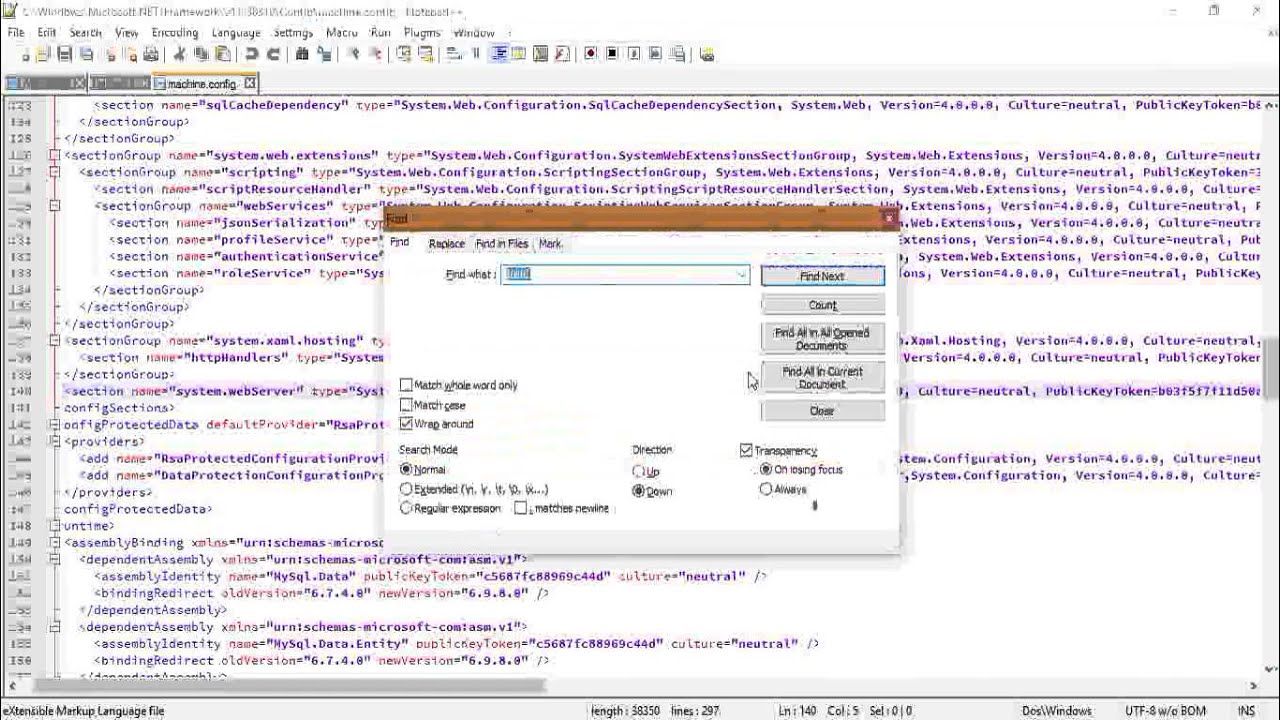The image size is (1280, 720).
Task: Open the Plugins menu
Action: 422,32
